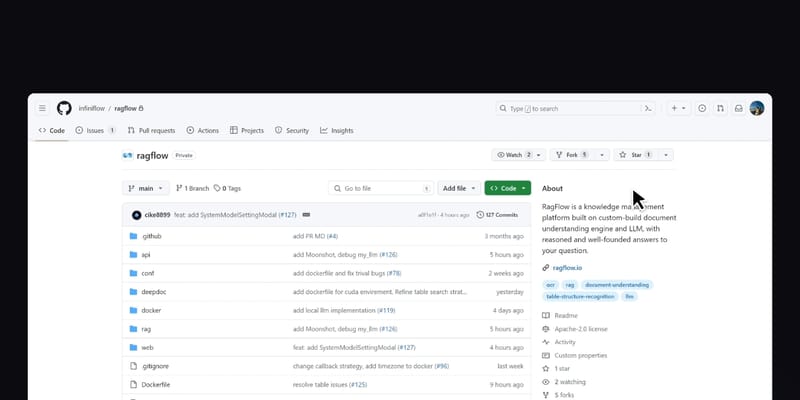The height and width of the screenshot is (400, 800).
Task: Open the docker folder
Action: point(151,310)
